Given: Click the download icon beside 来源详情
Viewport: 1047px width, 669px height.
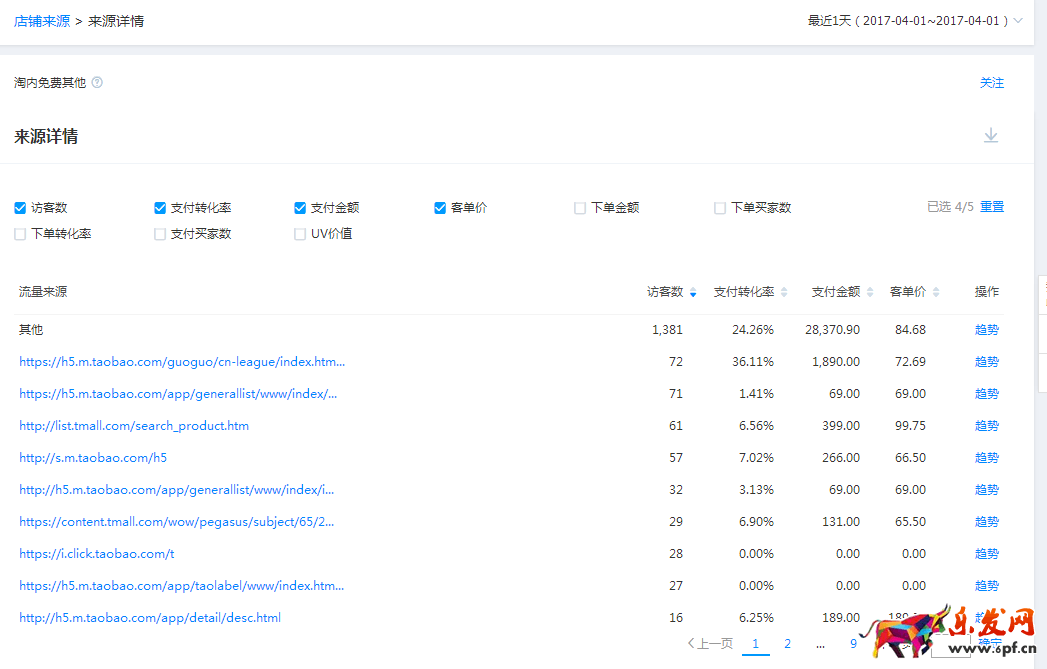Looking at the screenshot, I should (991, 136).
